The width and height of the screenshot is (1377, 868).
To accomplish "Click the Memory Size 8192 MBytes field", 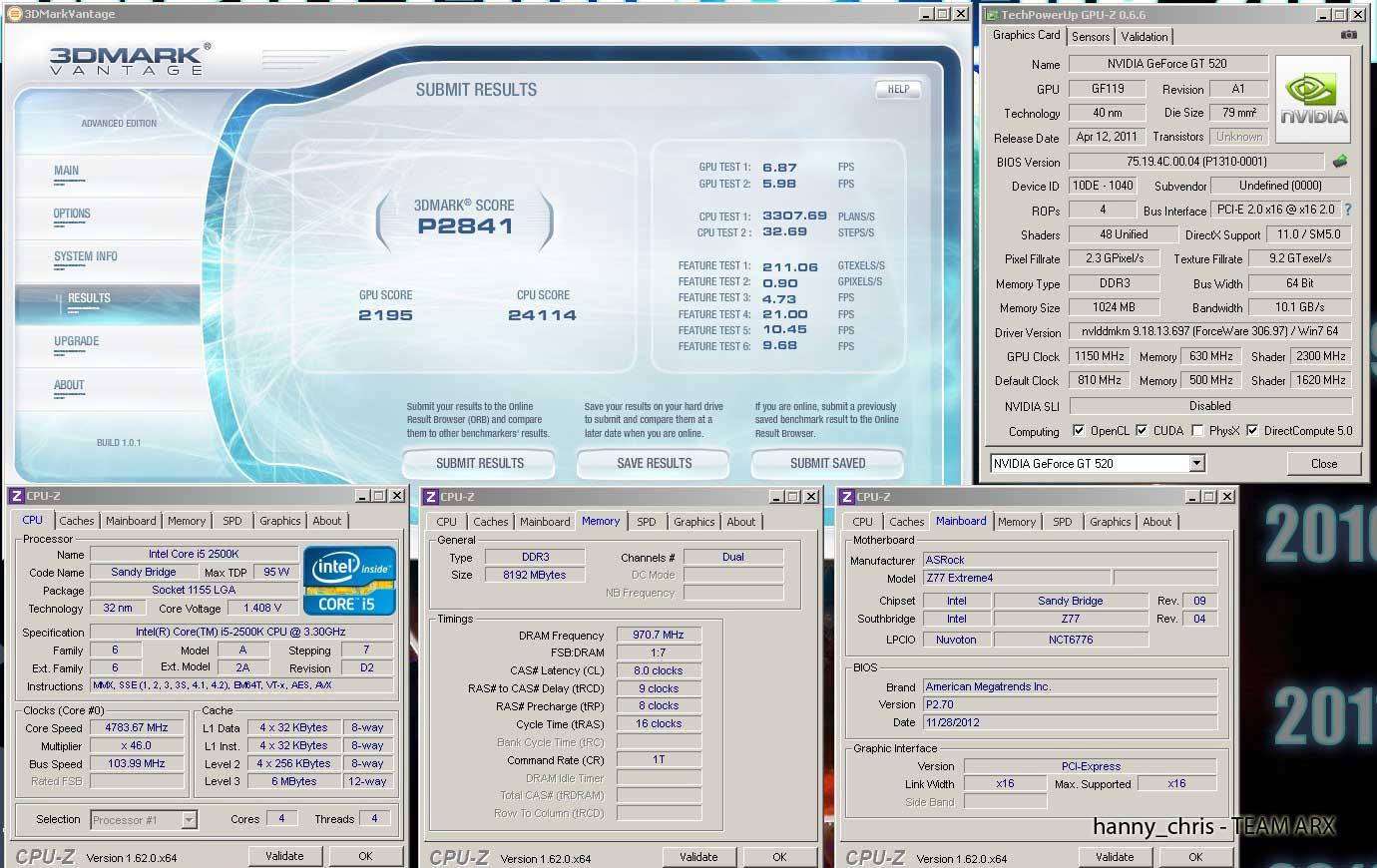I will click(x=535, y=575).
